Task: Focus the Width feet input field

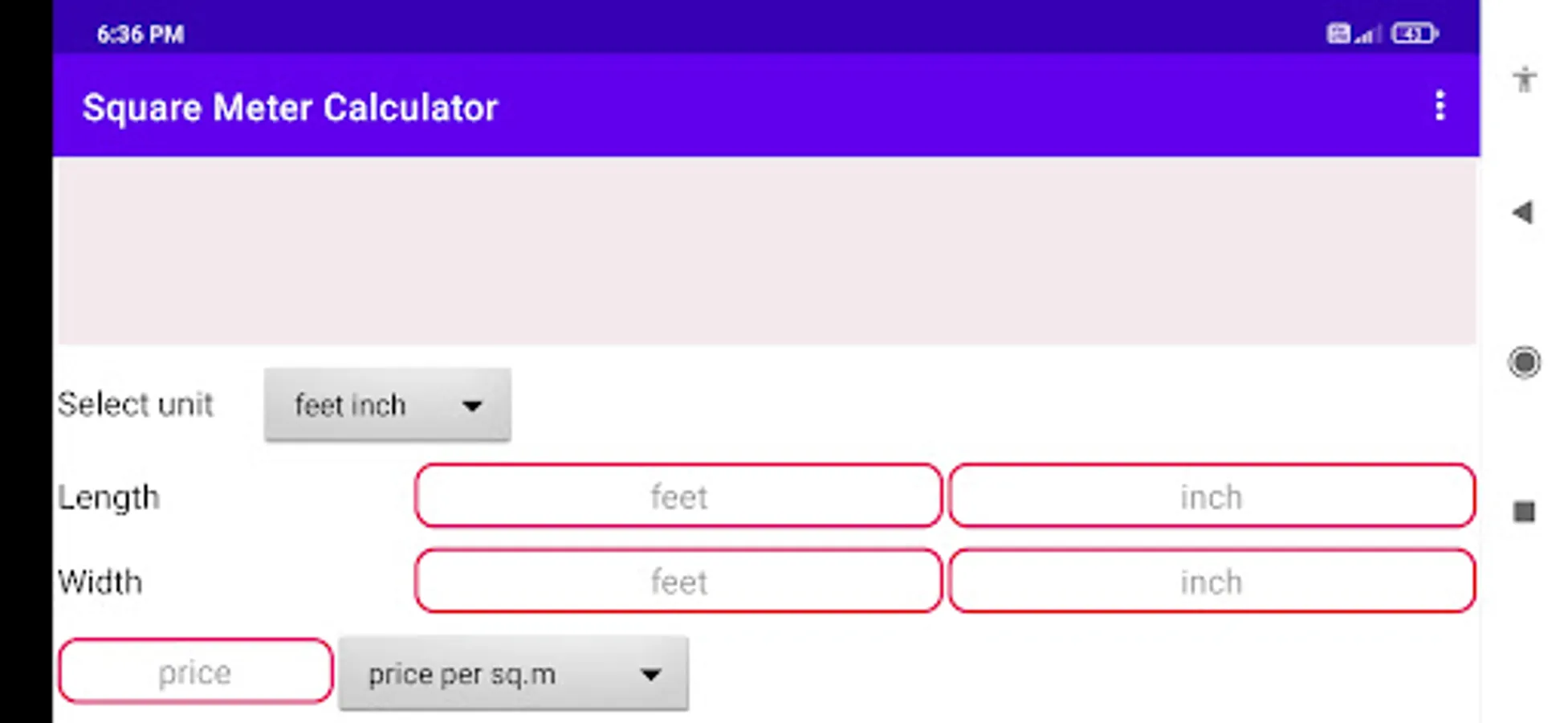Action: (678, 581)
